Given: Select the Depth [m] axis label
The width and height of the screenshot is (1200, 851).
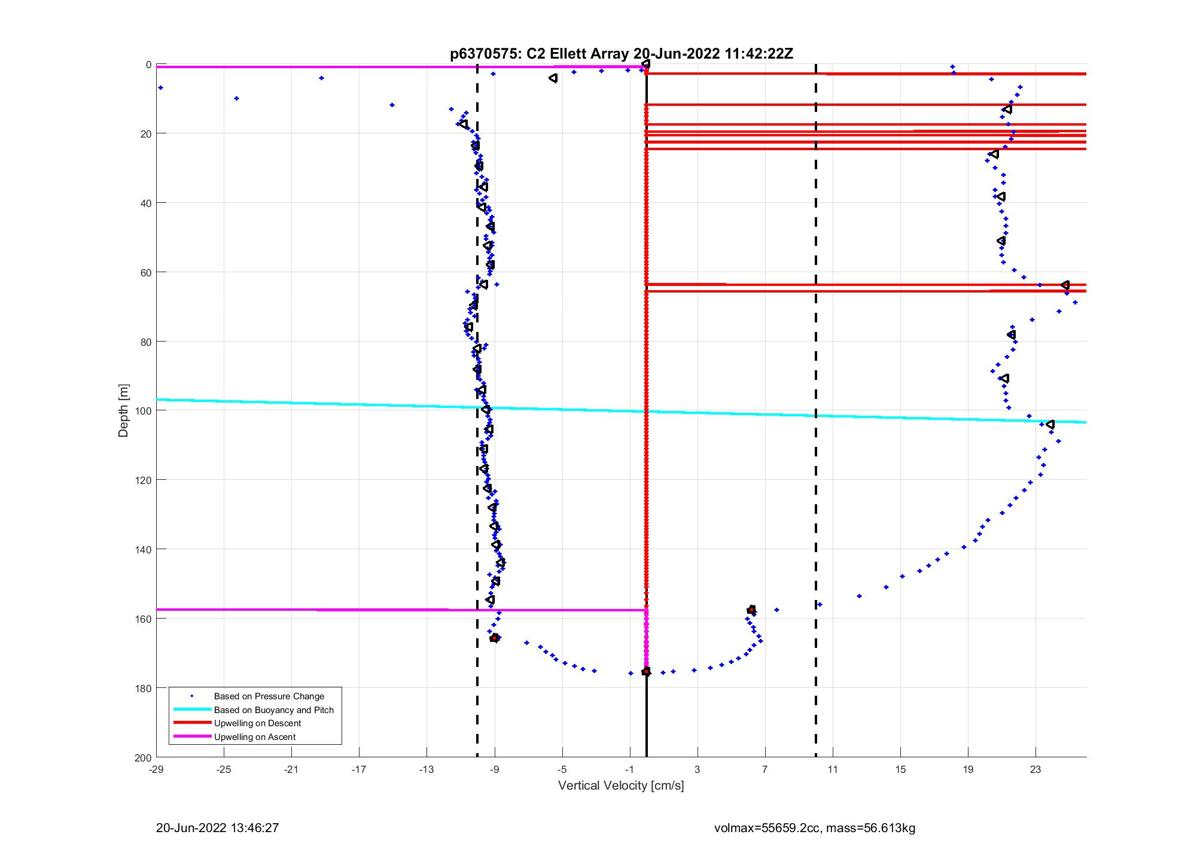Looking at the screenshot, I should (125, 410).
